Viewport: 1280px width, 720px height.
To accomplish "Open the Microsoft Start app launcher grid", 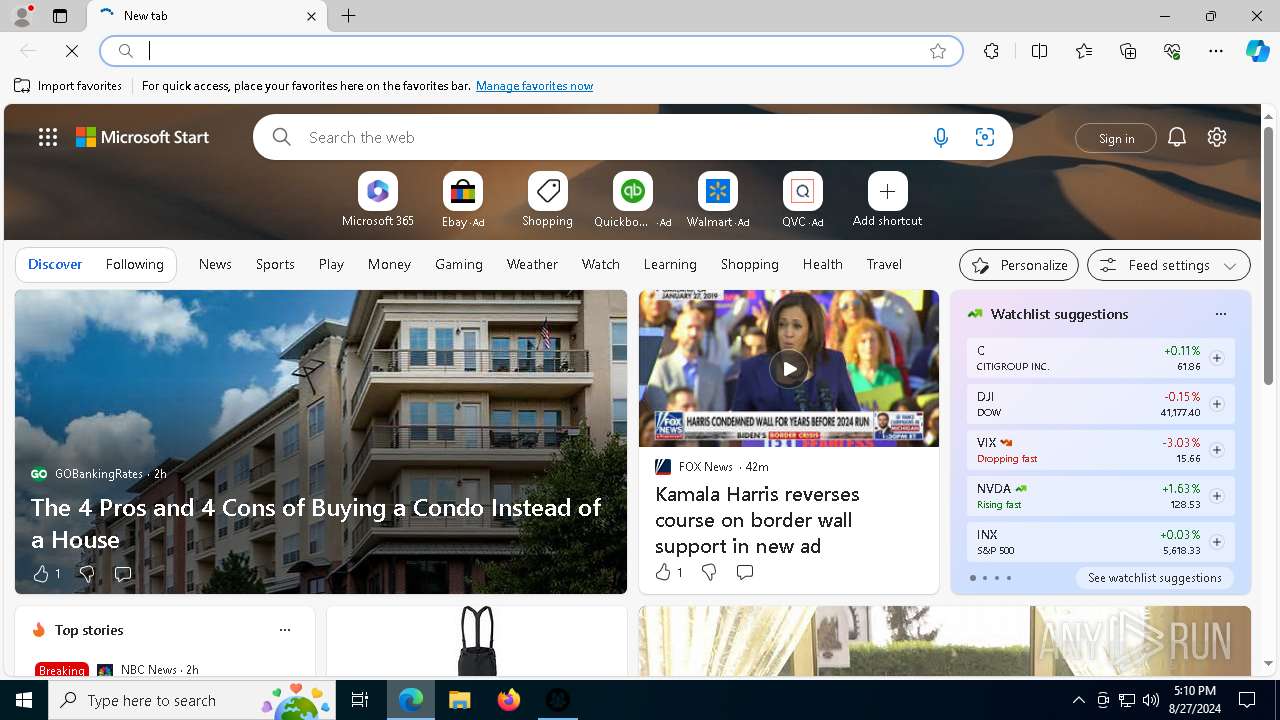I will pos(48,137).
